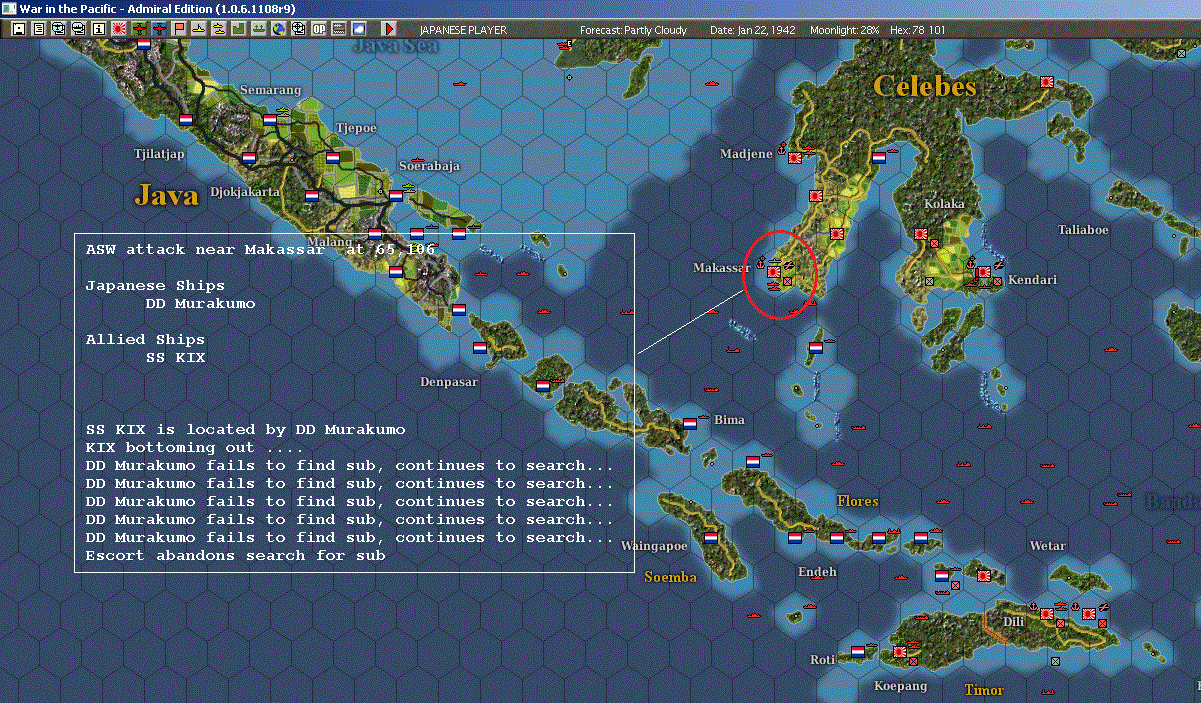Image resolution: width=1201 pixels, height=703 pixels.
Task: Click the green land area toolbar icon
Action: [x=239, y=29]
